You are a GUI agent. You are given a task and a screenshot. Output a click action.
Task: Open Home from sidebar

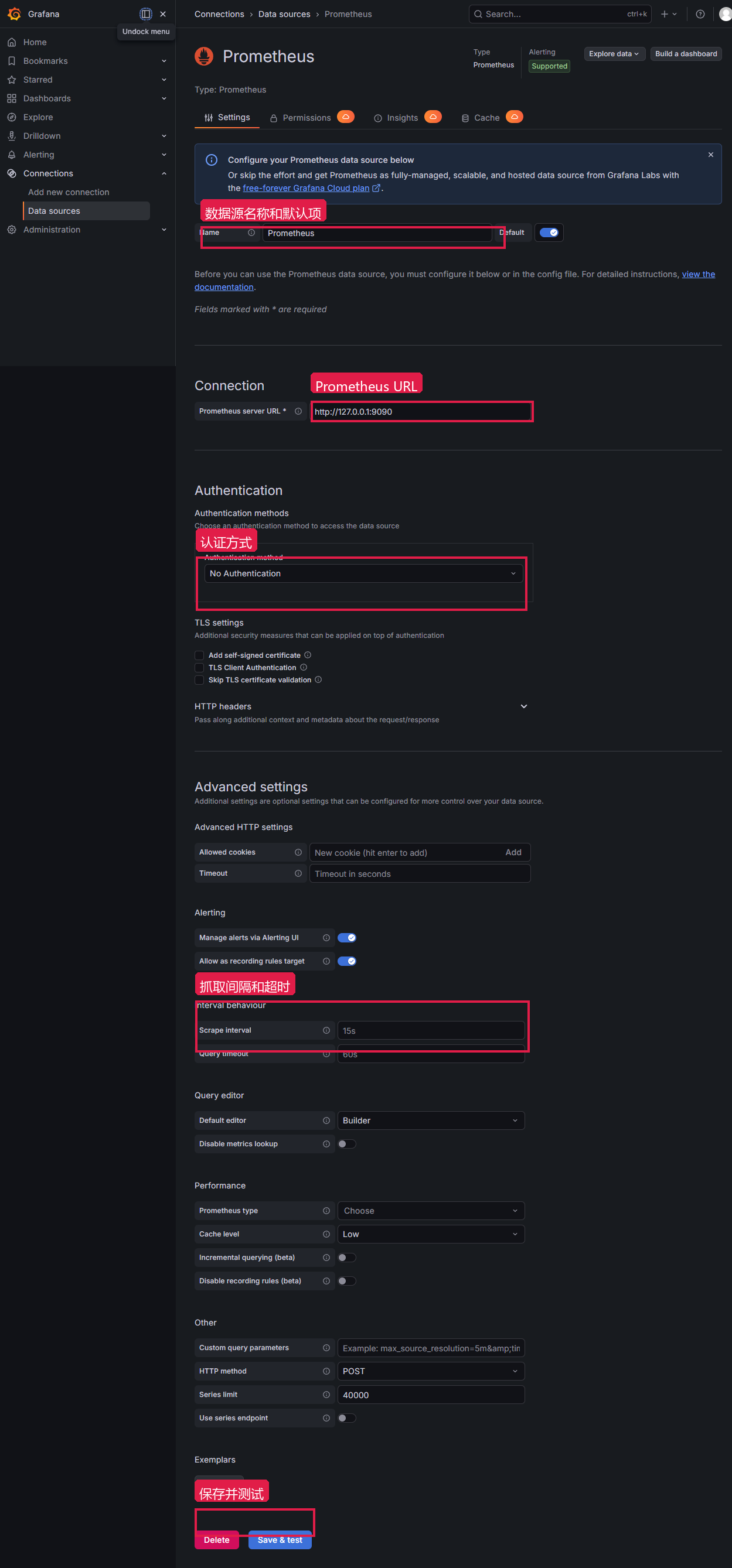(x=35, y=42)
